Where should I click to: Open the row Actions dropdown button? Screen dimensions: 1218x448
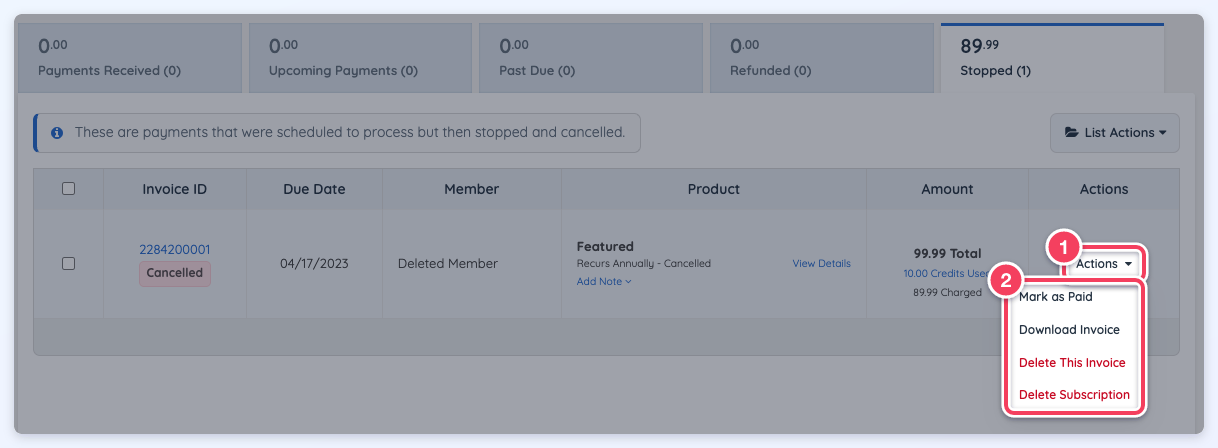(x=1104, y=264)
